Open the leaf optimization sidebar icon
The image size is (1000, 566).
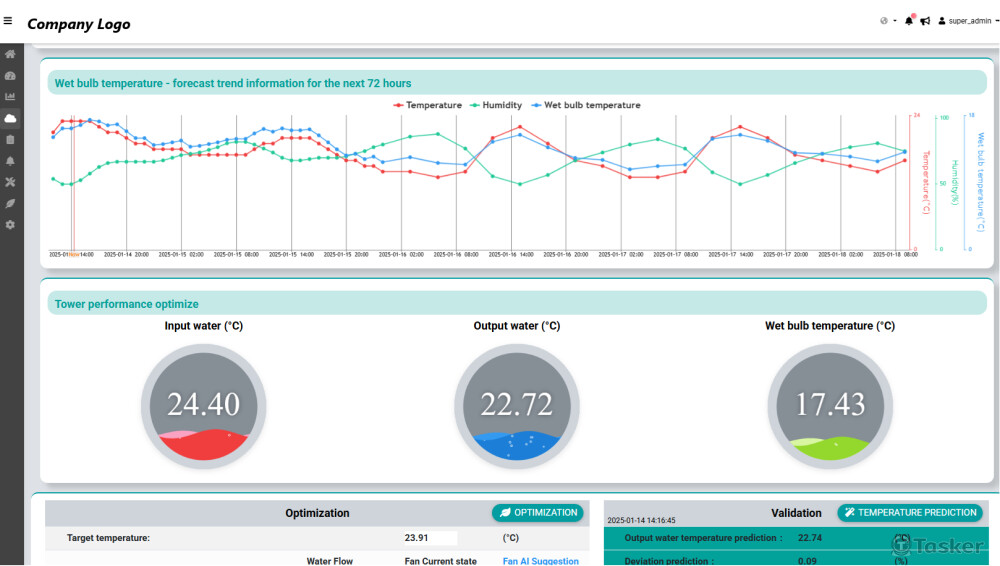[x=11, y=203]
